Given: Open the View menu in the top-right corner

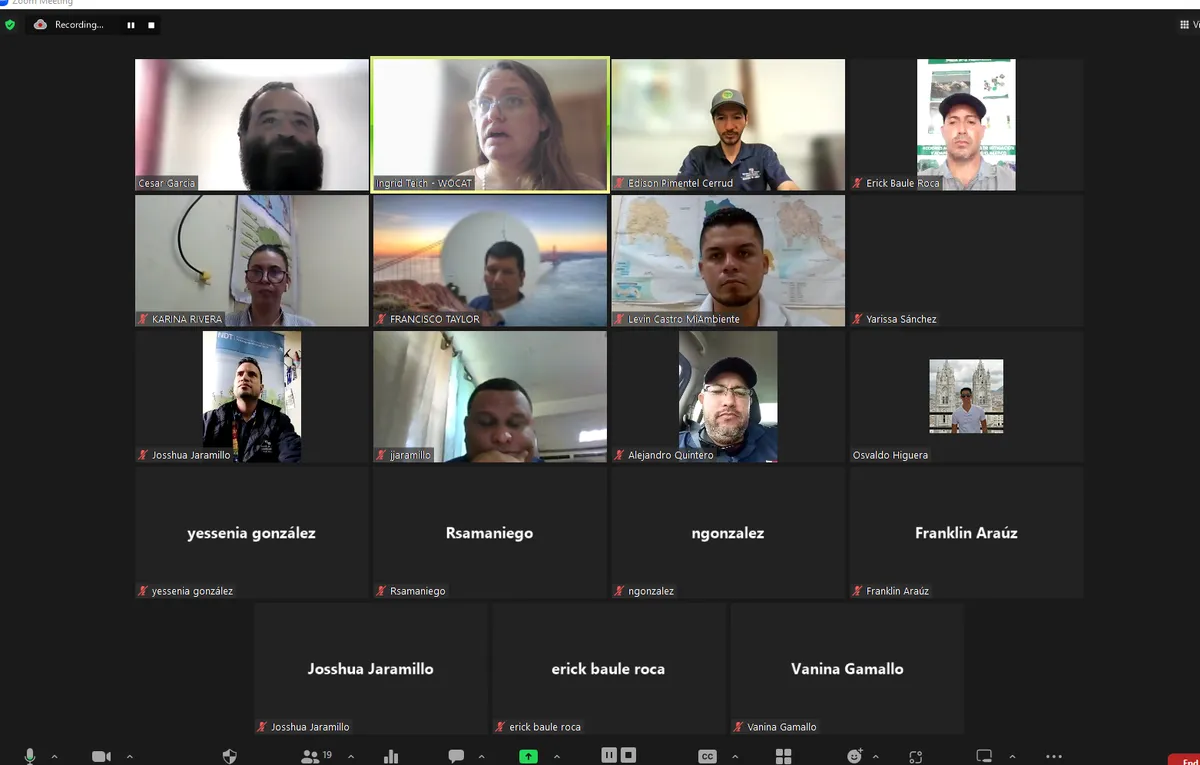Looking at the screenshot, I should [x=1189, y=25].
